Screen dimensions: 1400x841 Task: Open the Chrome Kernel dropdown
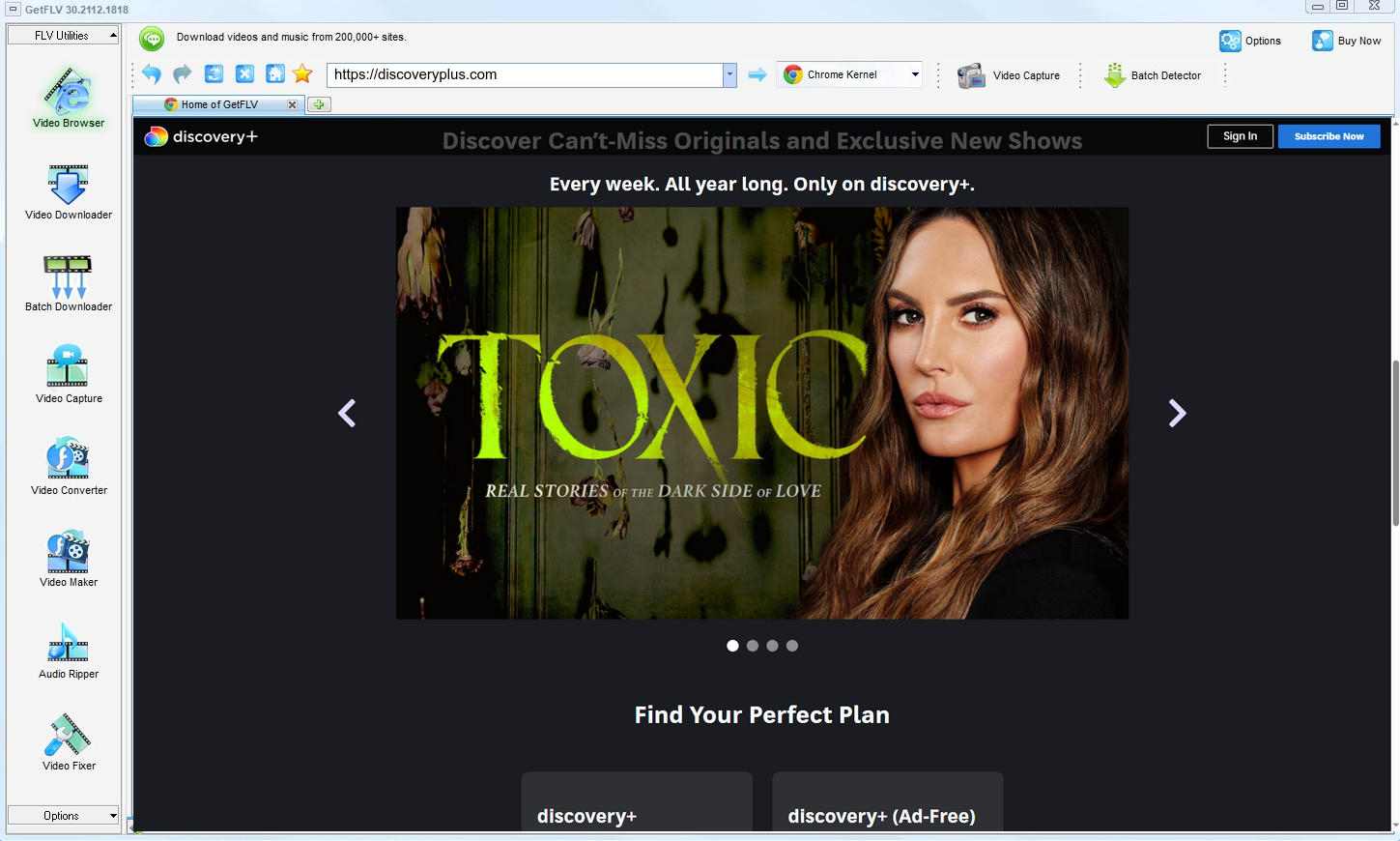click(850, 74)
